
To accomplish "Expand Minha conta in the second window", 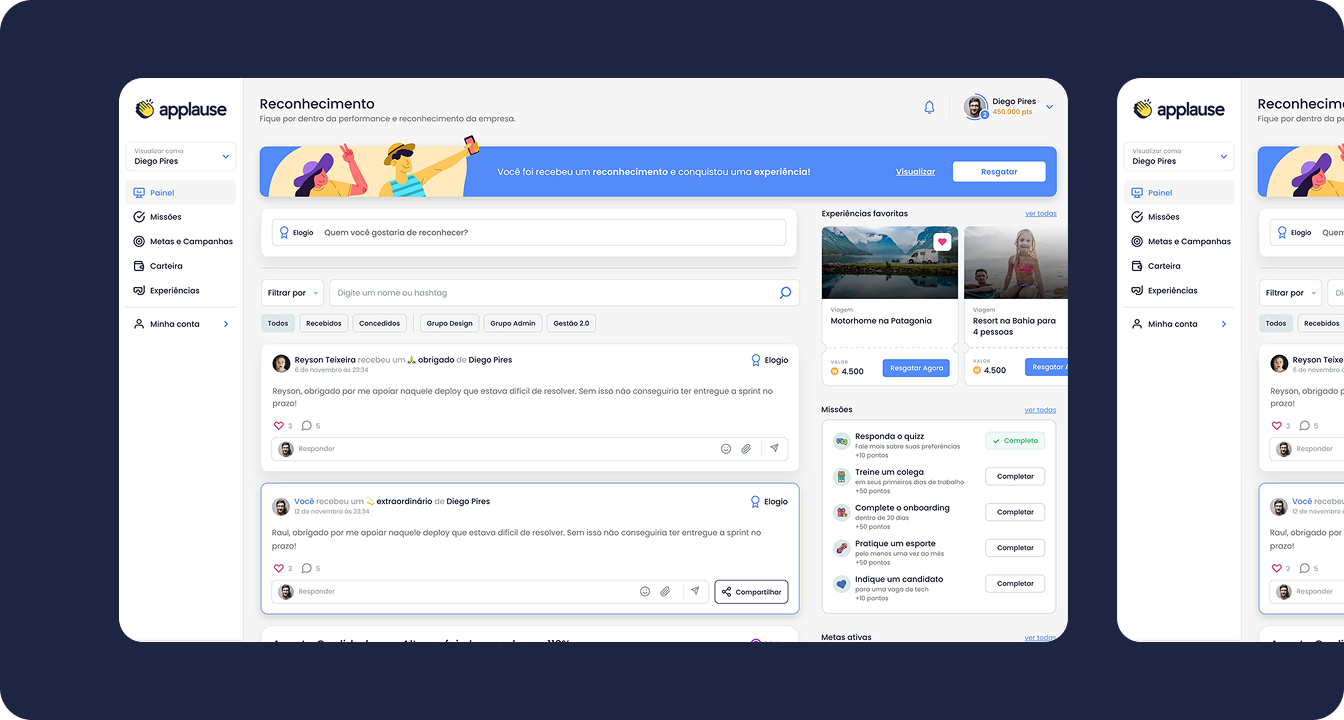I will 1179,324.
